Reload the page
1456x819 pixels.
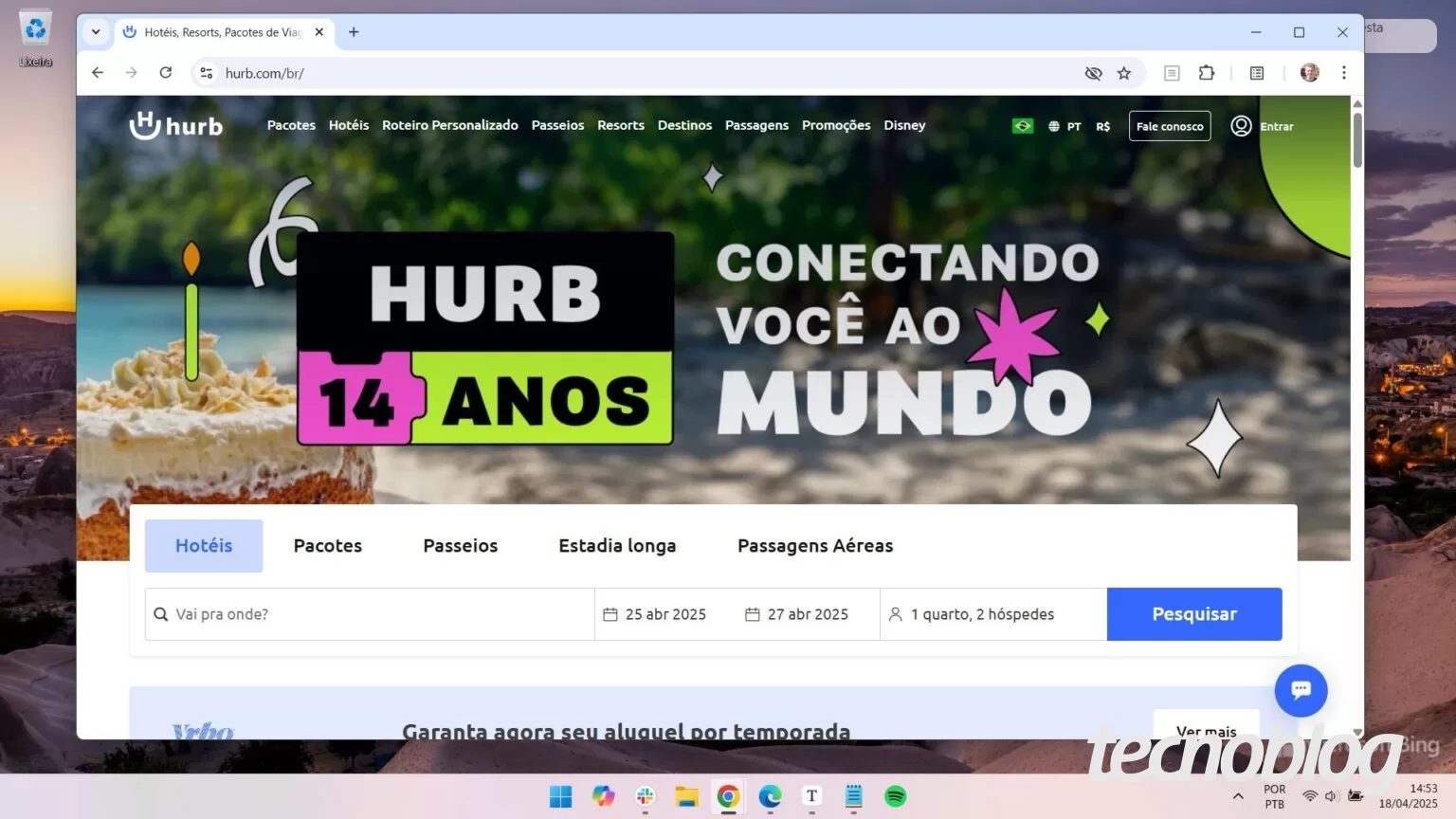[x=166, y=73]
